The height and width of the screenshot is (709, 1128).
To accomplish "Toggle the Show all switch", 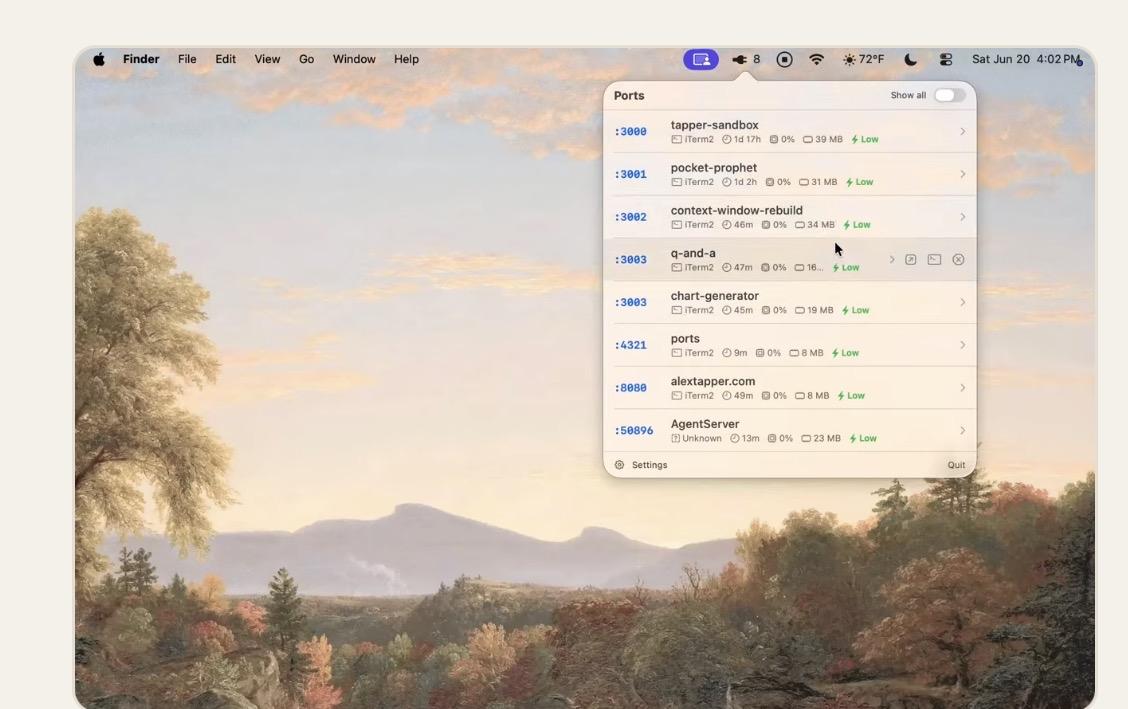I will pyautogui.click(x=949, y=96).
